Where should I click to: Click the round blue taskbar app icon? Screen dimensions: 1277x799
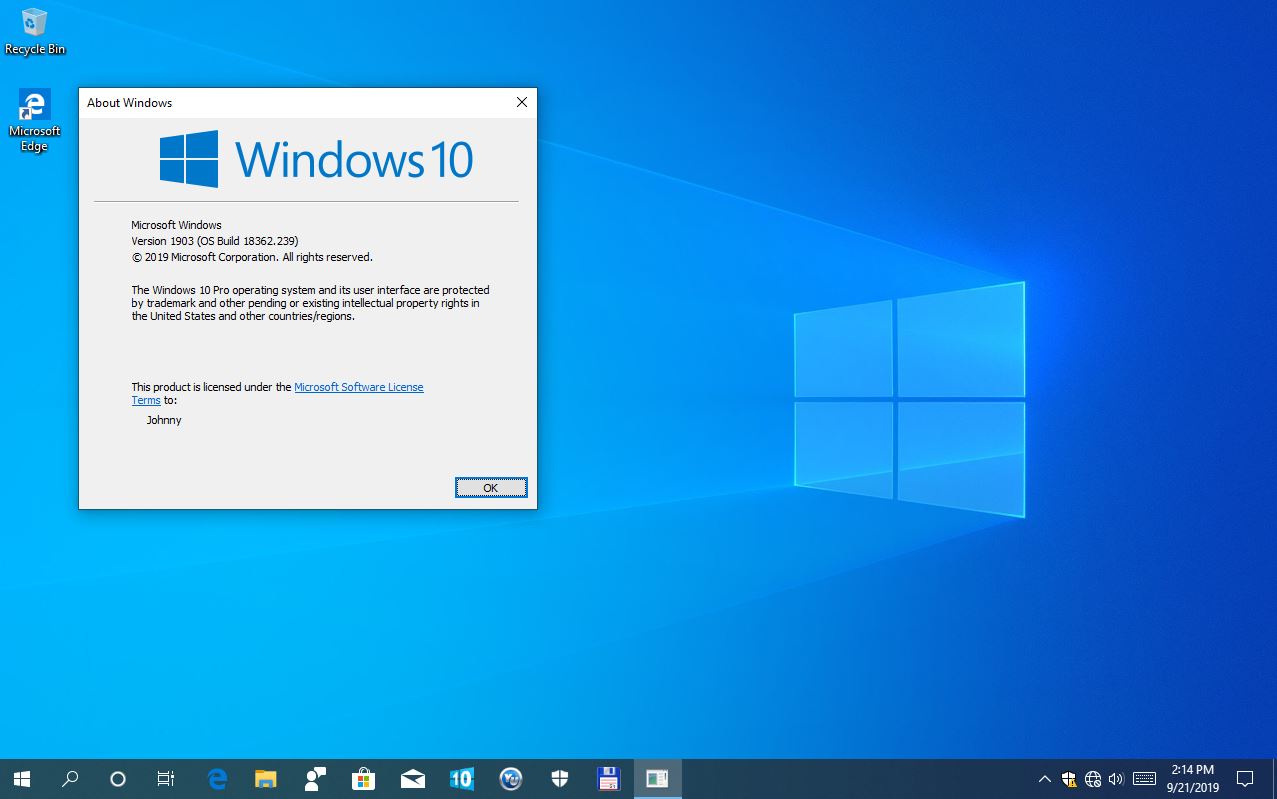[510, 779]
